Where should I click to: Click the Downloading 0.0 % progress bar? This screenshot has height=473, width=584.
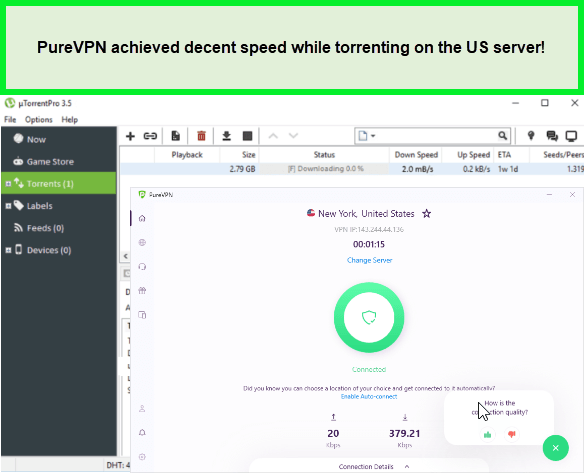coord(324,169)
